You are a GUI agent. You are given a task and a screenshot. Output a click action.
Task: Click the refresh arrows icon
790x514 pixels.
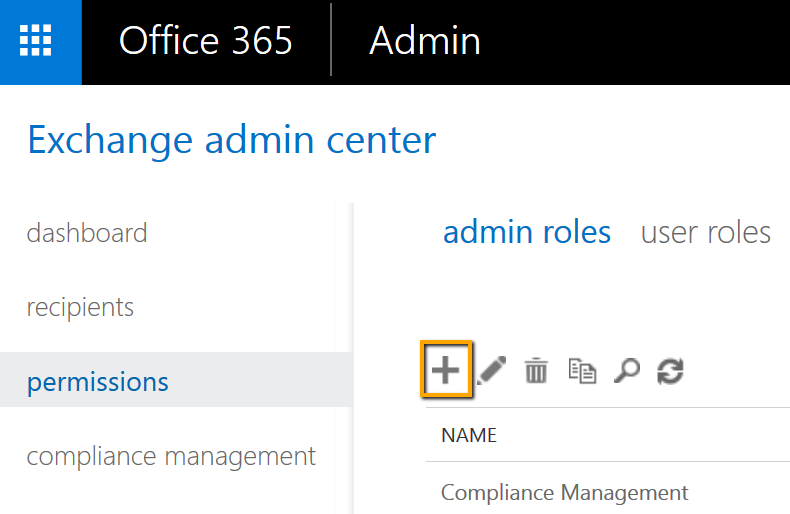pyautogui.click(x=671, y=371)
